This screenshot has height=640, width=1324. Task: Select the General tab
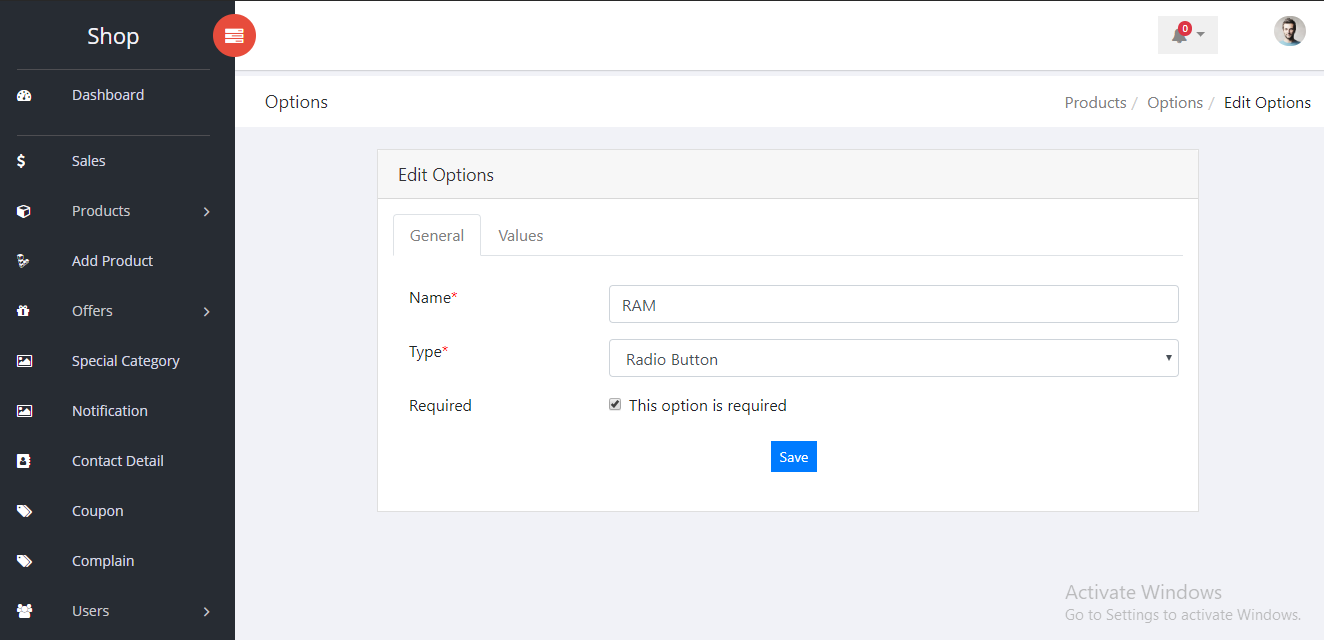coord(437,236)
